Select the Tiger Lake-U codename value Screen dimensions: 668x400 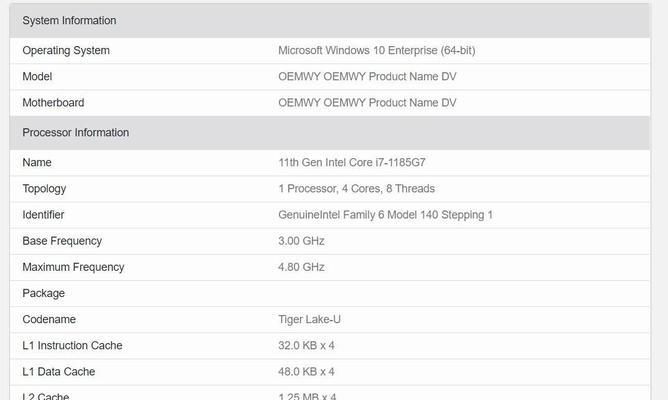coord(310,319)
